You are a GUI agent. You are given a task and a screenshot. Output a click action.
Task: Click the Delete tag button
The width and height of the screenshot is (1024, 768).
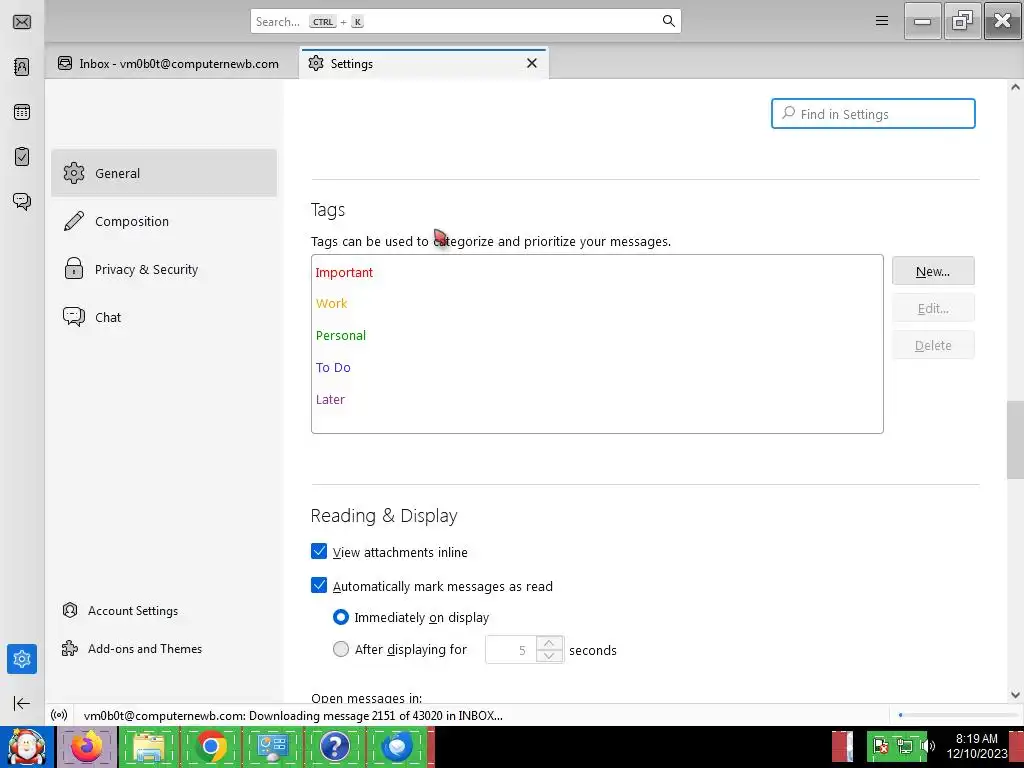[933, 345]
